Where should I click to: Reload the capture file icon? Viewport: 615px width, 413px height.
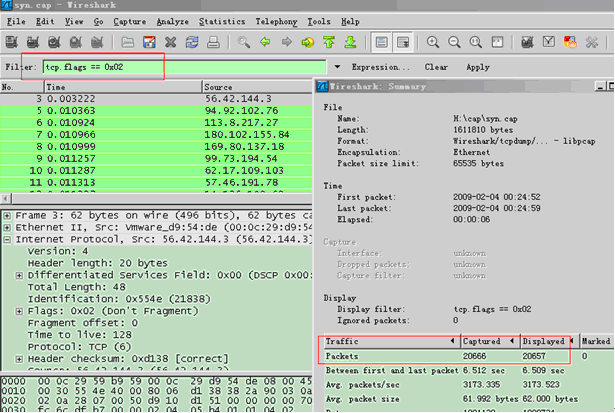click(192, 42)
